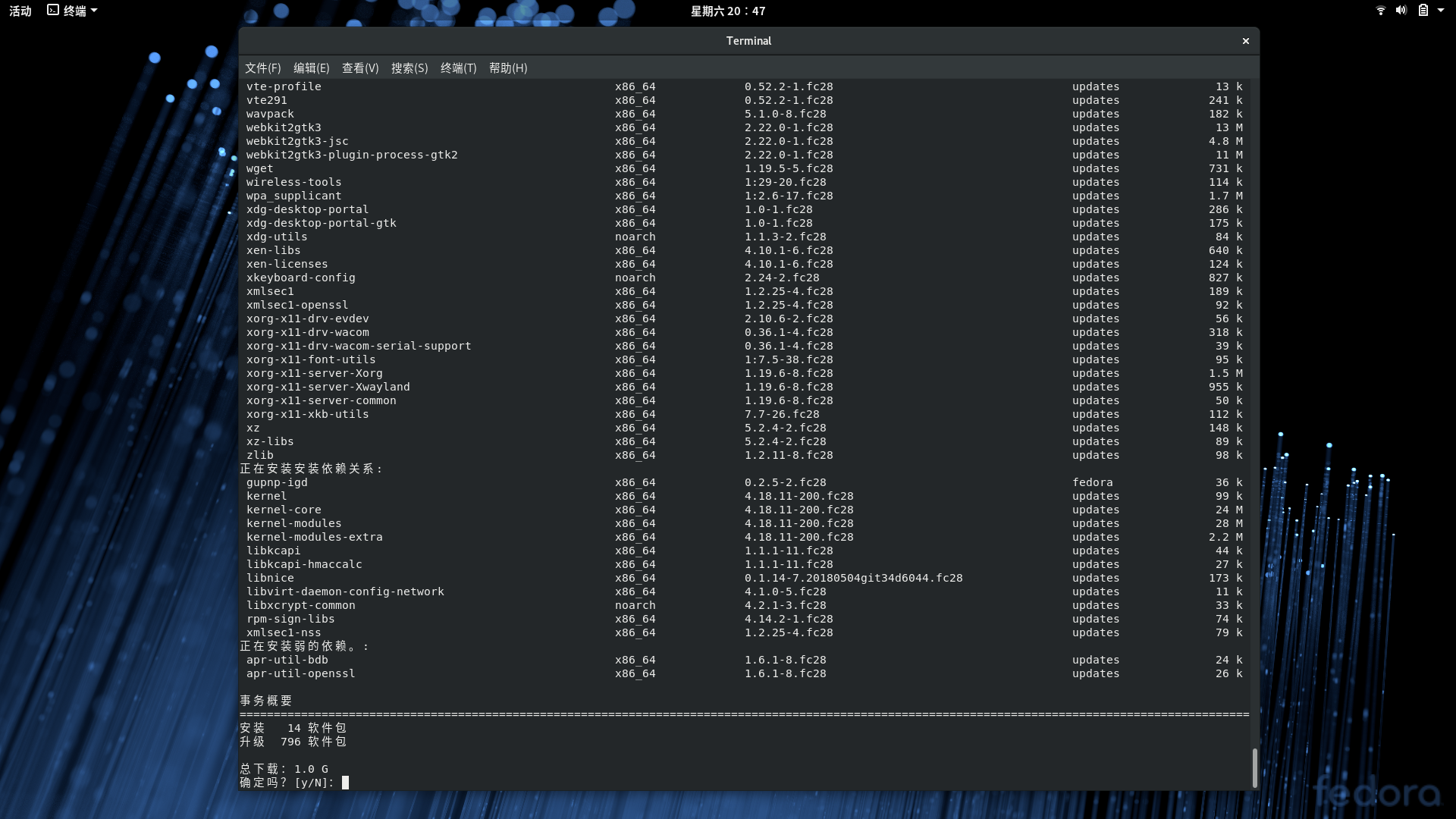Click the terminal icon in top bar
The image size is (1456, 819).
tap(52, 10)
